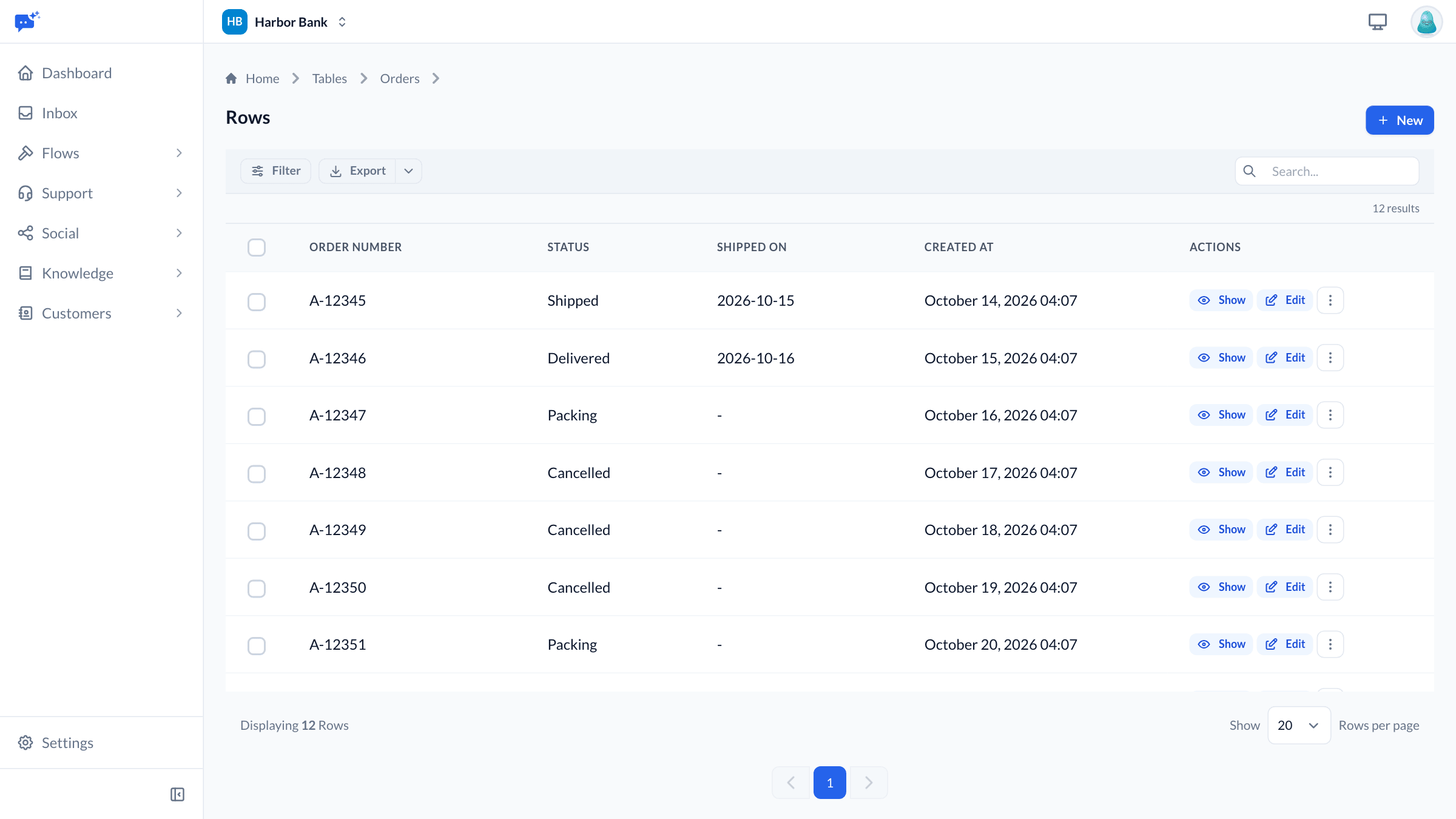Click the Settings gear icon in the sidebar

(25, 743)
